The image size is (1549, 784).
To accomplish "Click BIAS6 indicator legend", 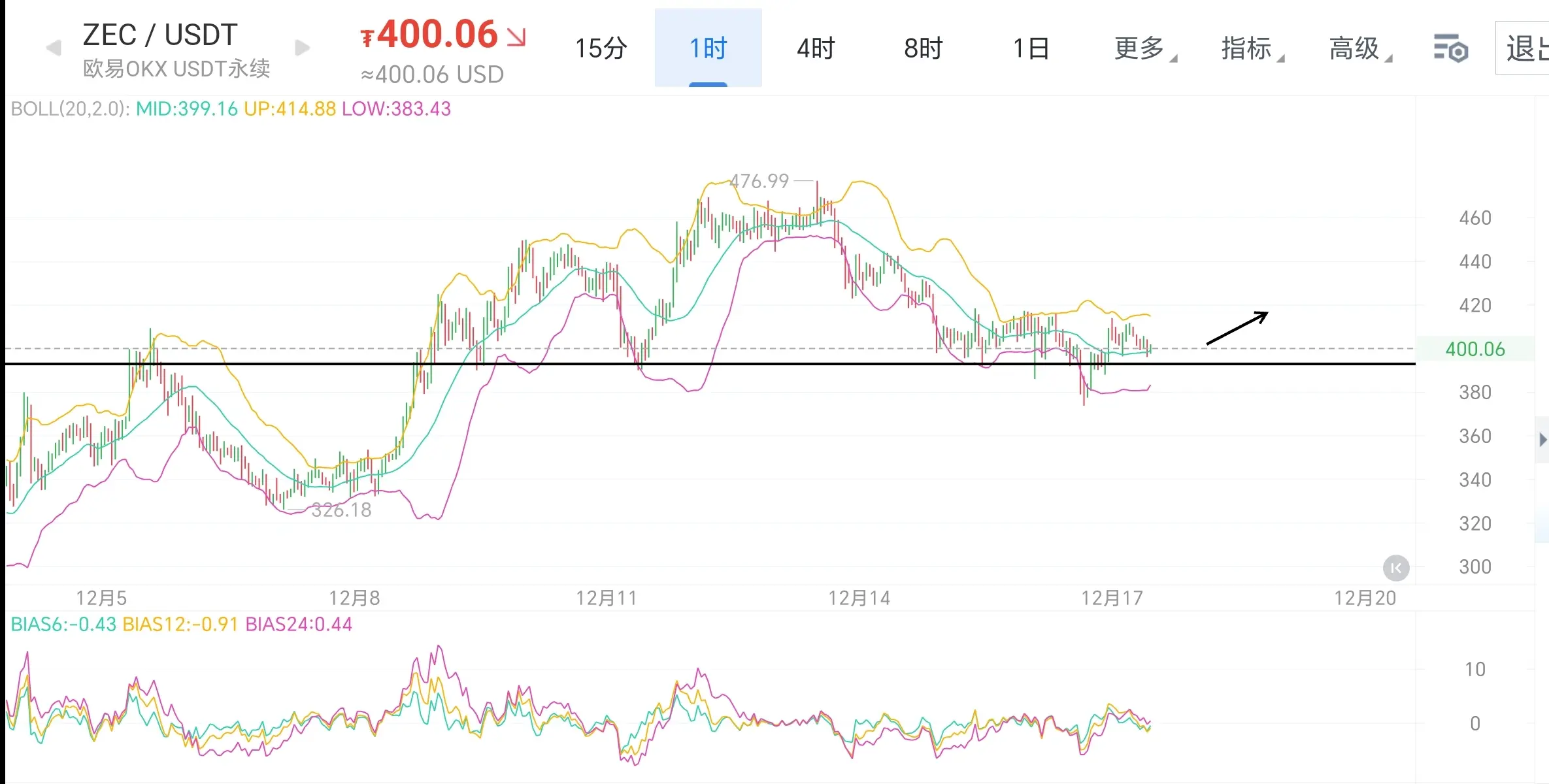I will tap(63, 625).
